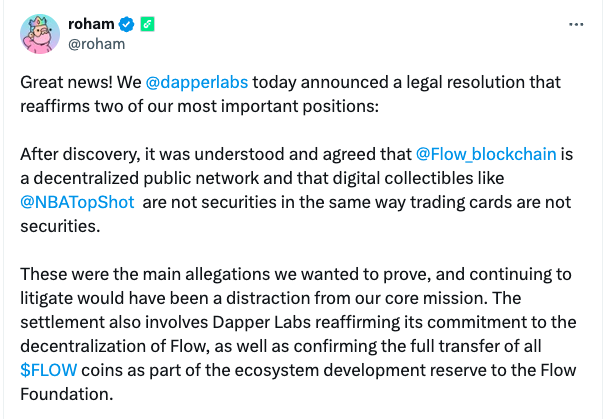
Task: Click "Dapper Labs" in the settlement sentence
Action: (262, 322)
